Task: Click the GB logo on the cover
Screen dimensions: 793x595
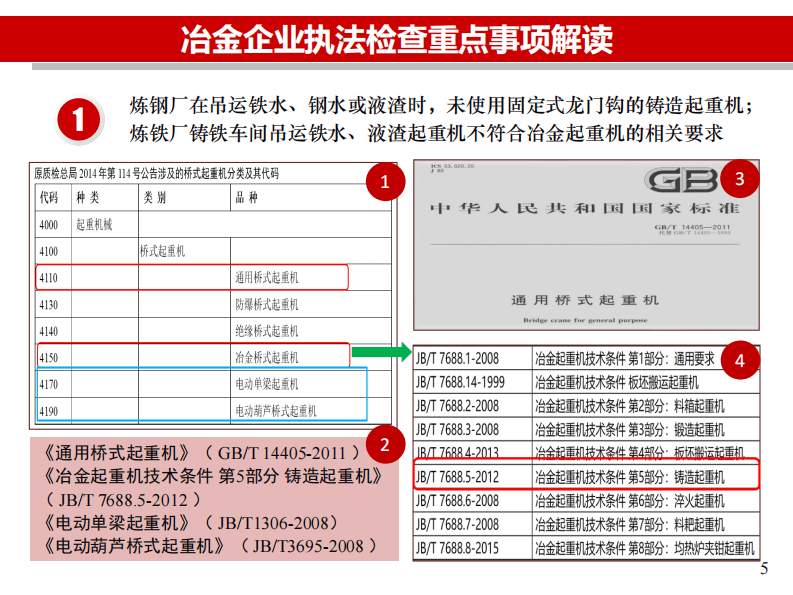Action: 681,180
